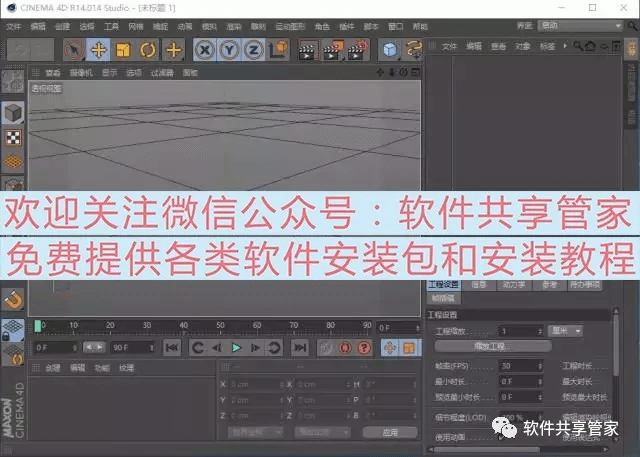Search objects magnifier icon in object manager

coord(578,46)
